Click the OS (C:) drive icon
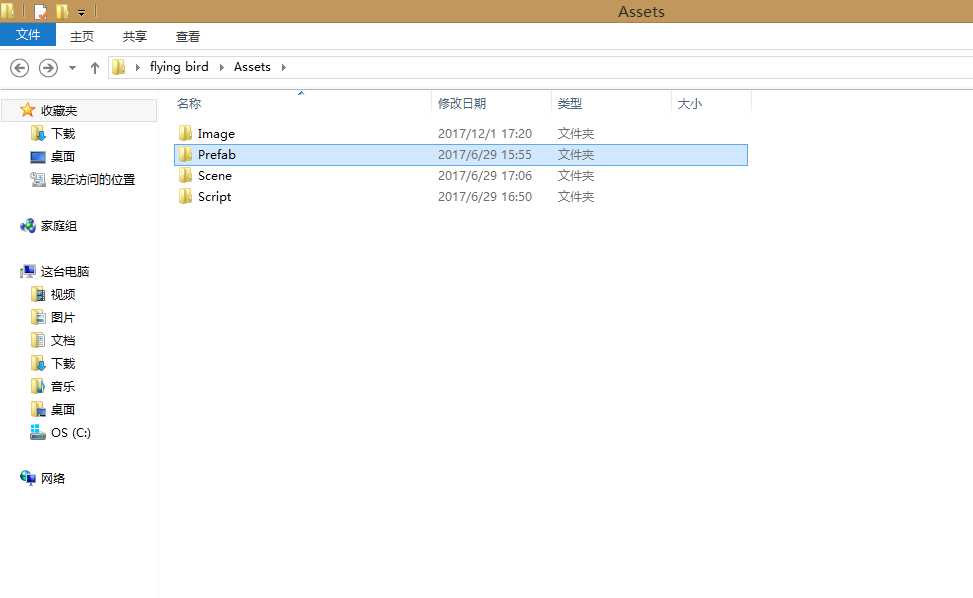Viewport: 973px width, 598px height. 38,432
